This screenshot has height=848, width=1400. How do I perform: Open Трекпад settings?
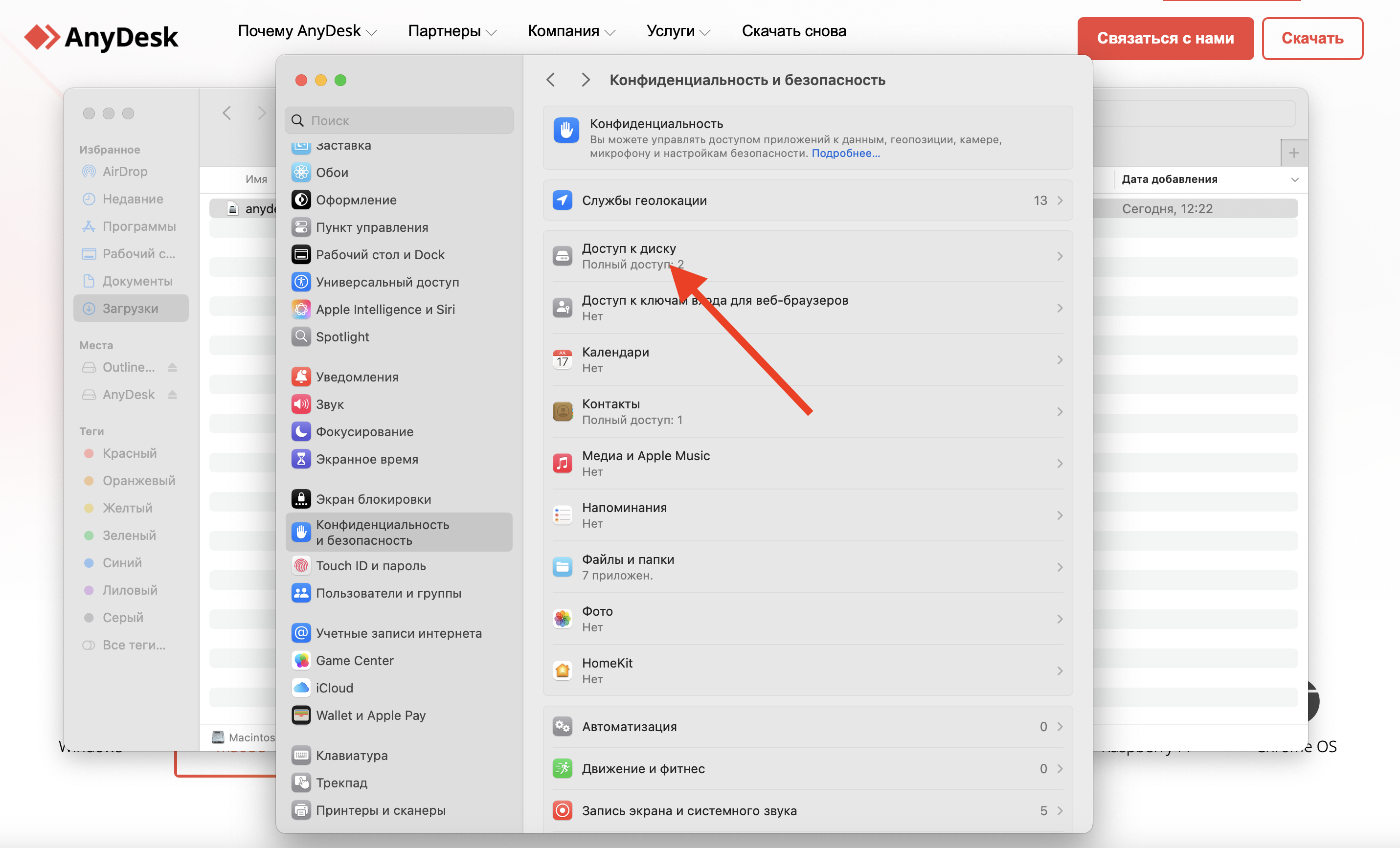[x=400, y=782]
